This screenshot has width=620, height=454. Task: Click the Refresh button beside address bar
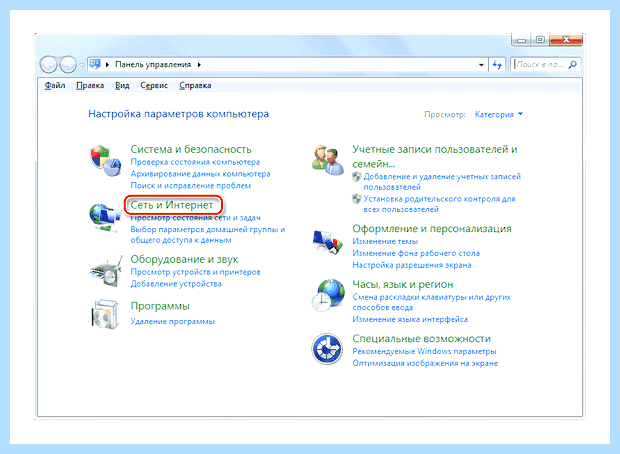coord(497,64)
